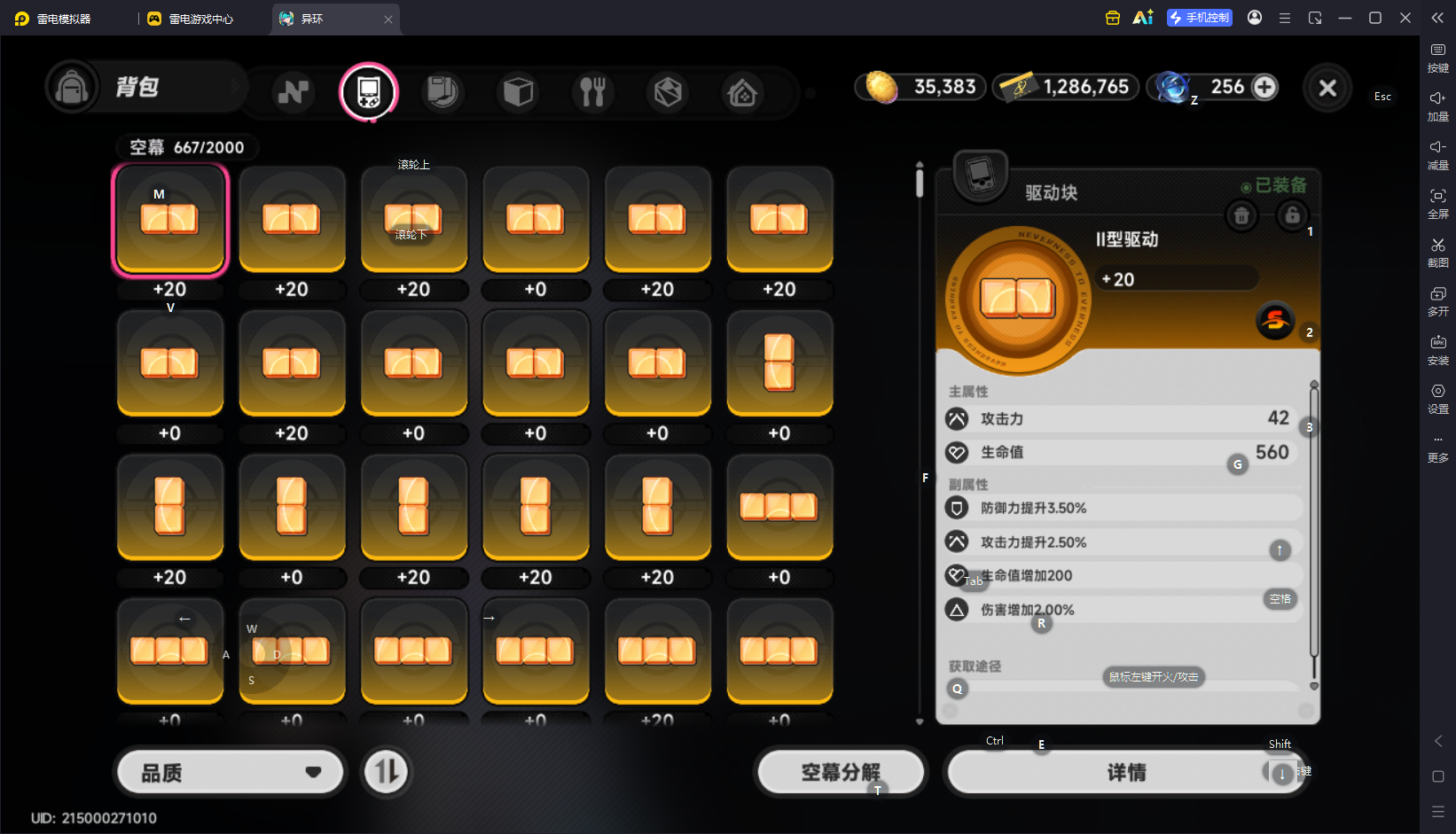Click the 空幕 667/2000 capacity label

point(187,147)
